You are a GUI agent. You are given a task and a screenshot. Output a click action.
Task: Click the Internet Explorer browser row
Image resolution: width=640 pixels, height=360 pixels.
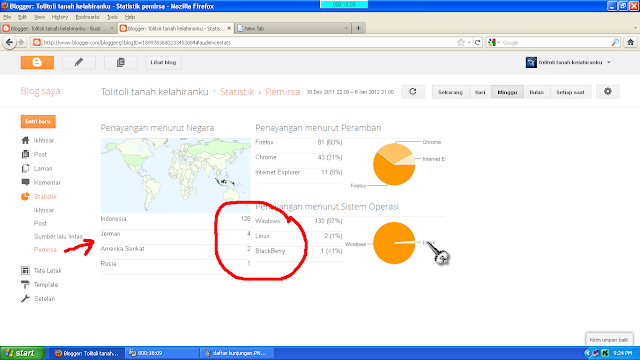[x=299, y=173]
